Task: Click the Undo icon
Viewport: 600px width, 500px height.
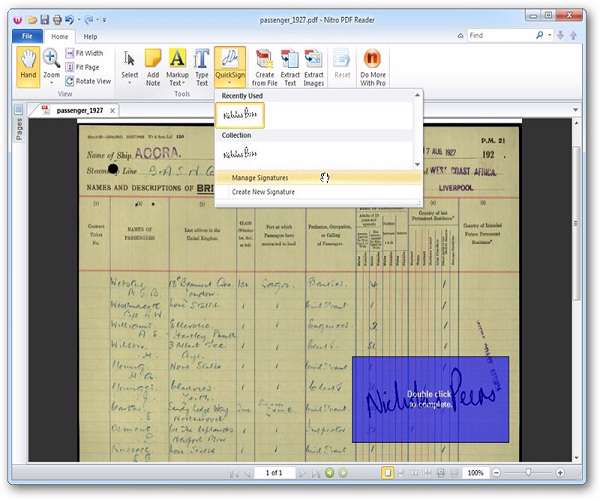Action: click(x=69, y=20)
